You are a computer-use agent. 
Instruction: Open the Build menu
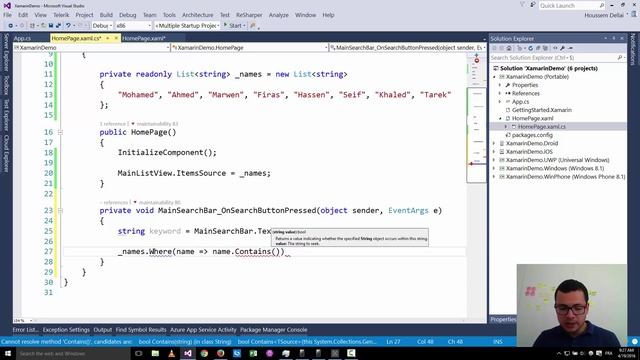pos(106,15)
